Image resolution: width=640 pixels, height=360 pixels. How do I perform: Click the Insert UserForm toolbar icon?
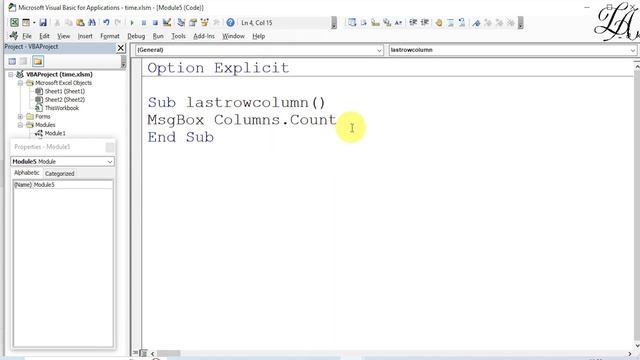pyautogui.click(x=26, y=22)
